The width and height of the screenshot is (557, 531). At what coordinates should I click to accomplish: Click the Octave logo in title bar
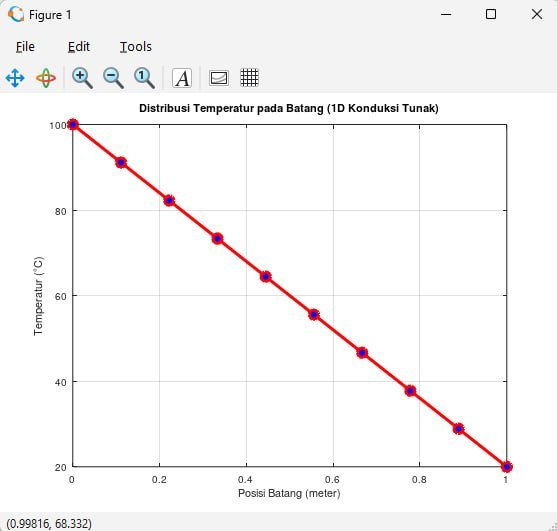coord(16,15)
